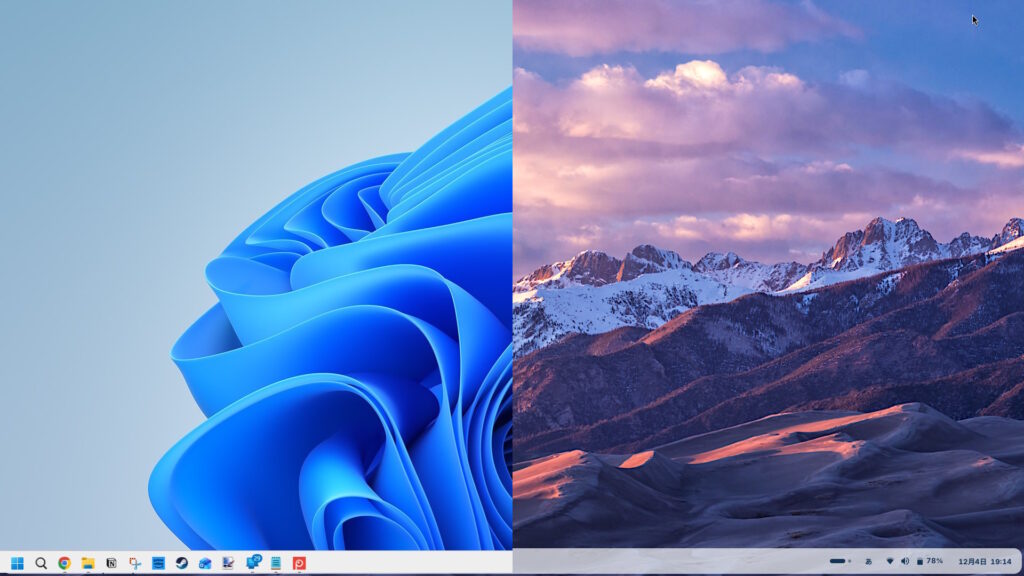Open the blue mail envelope app icon
1024x576 pixels.
click(x=205, y=563)
